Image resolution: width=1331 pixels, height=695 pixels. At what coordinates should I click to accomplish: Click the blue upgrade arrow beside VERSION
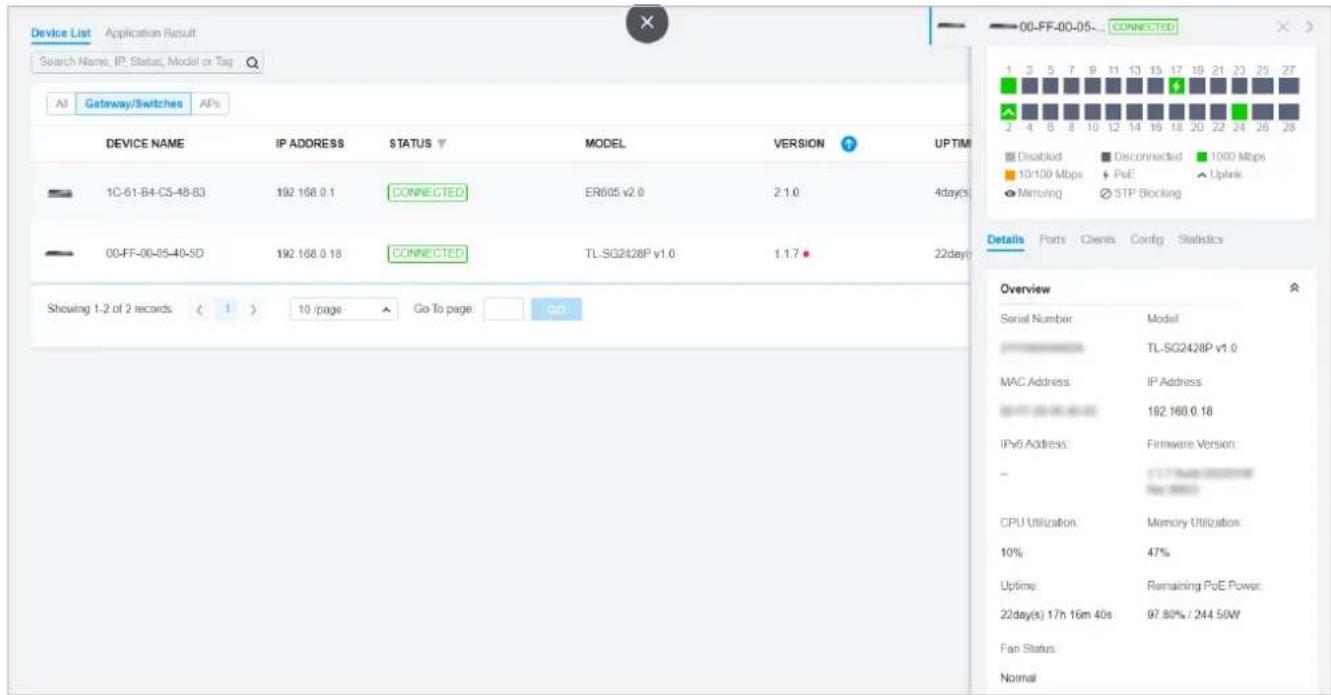[849, 144]
